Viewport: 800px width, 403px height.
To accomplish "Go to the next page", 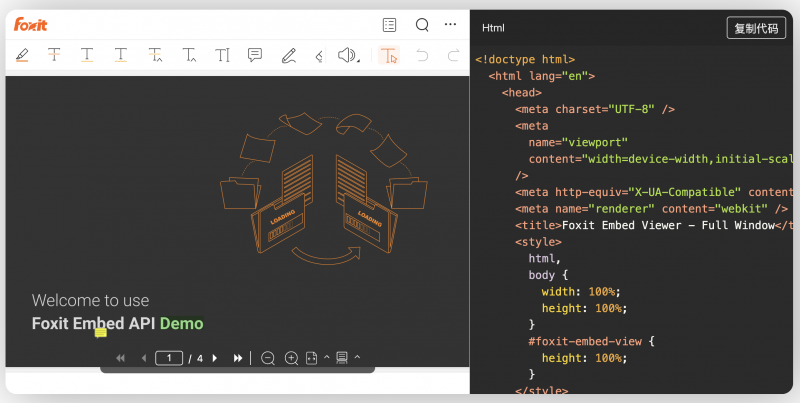I will coord(215,358).
